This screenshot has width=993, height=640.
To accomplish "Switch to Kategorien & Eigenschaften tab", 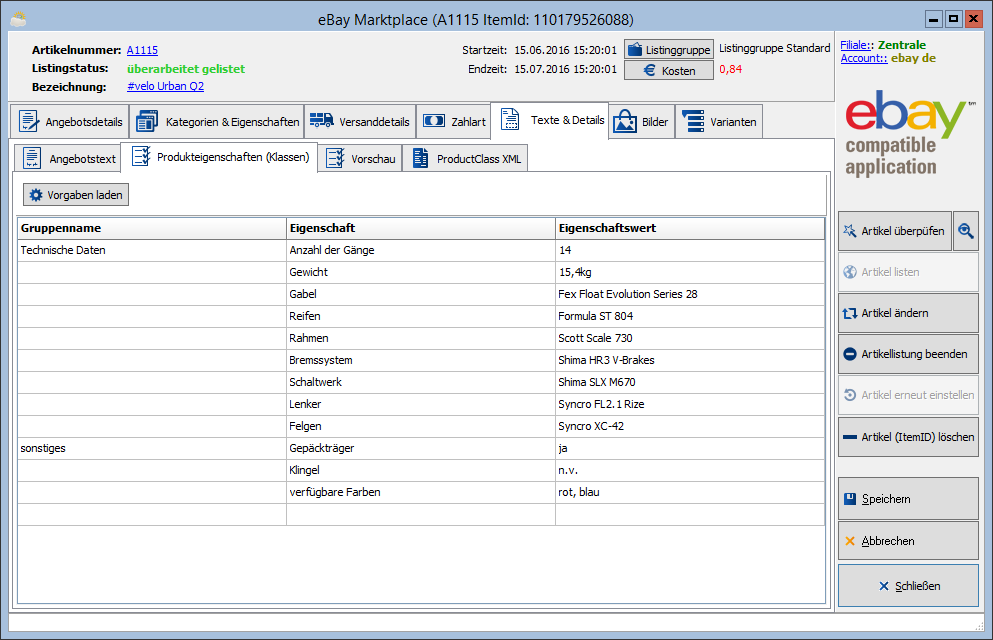I will point(217,122).
